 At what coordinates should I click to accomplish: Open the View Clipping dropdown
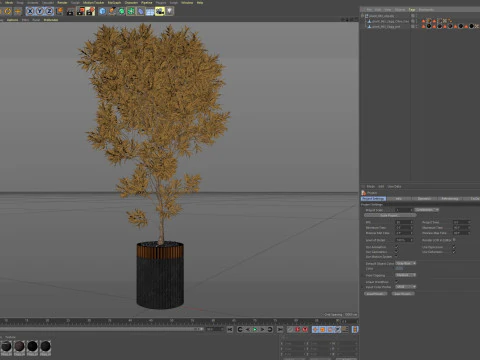pos(406,275)
